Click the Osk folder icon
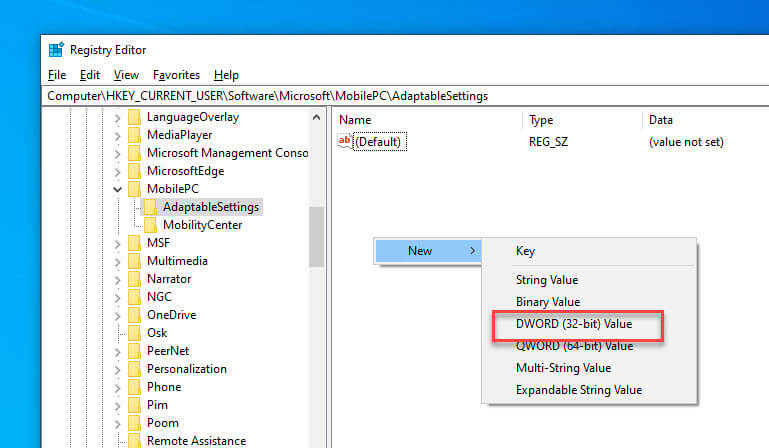The width and height of the screenshot is (769, 448). [134, 333]
